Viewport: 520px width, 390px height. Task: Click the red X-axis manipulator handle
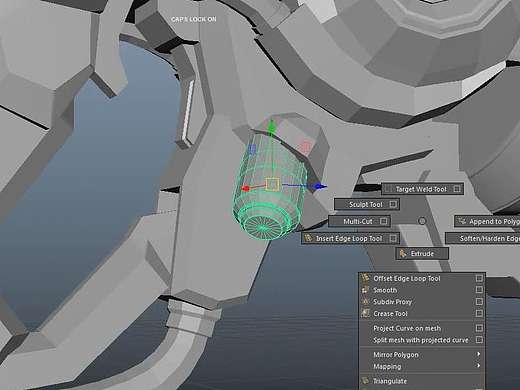pyautogui.click(x=246, y=189)
